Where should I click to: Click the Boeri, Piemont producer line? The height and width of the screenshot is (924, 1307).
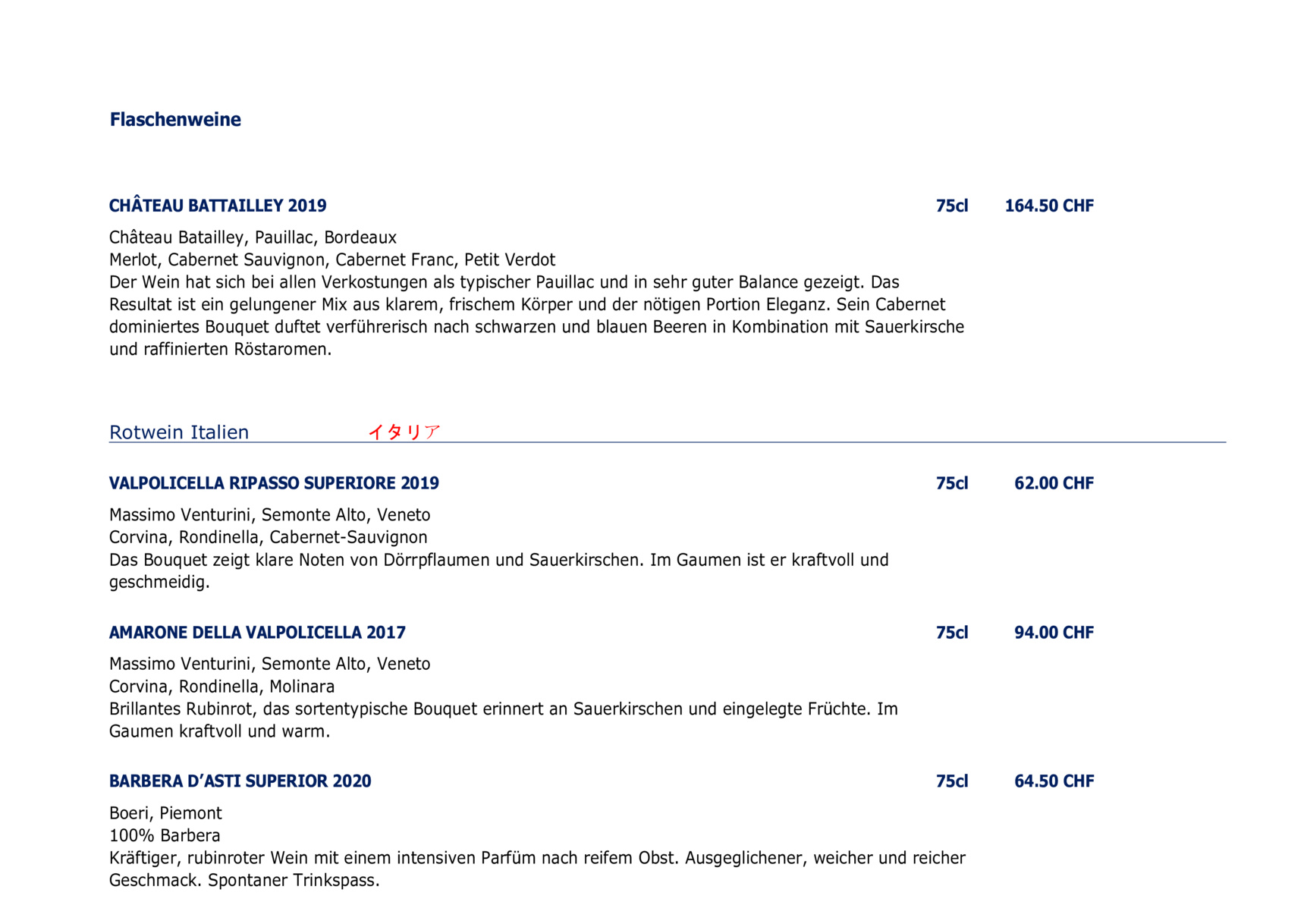pos(165,813)
